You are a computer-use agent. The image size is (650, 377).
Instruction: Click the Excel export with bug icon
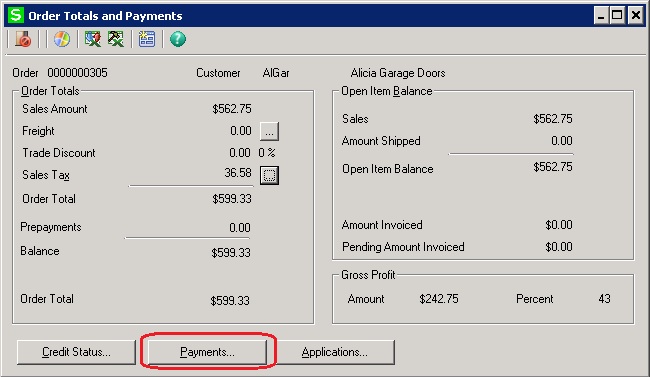click(92, 39)
